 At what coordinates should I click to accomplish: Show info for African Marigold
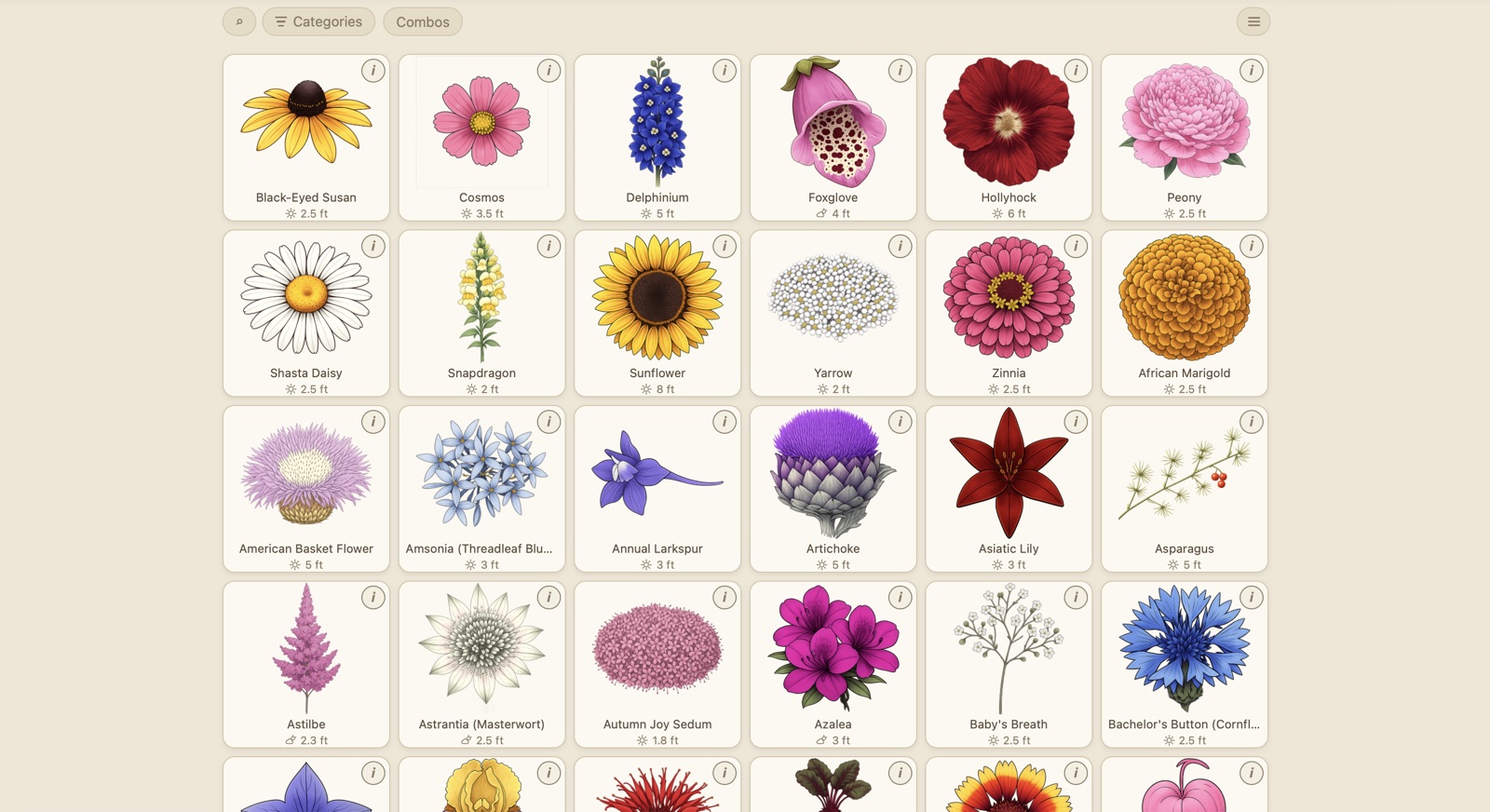click(1252, 247)
